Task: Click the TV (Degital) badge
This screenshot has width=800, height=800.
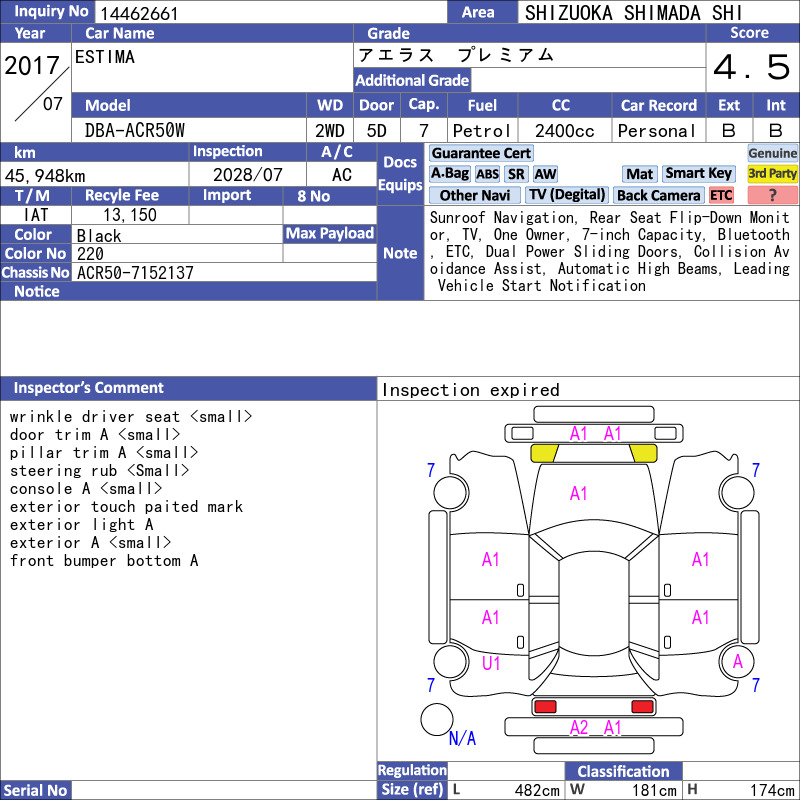Action: click(567, 195)
